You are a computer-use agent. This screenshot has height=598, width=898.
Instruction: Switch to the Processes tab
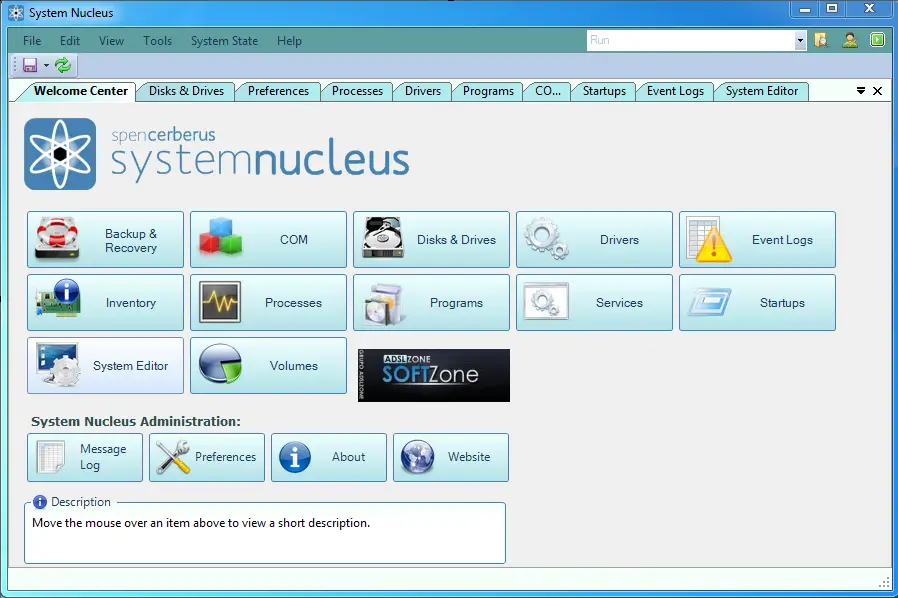(357, 91)
